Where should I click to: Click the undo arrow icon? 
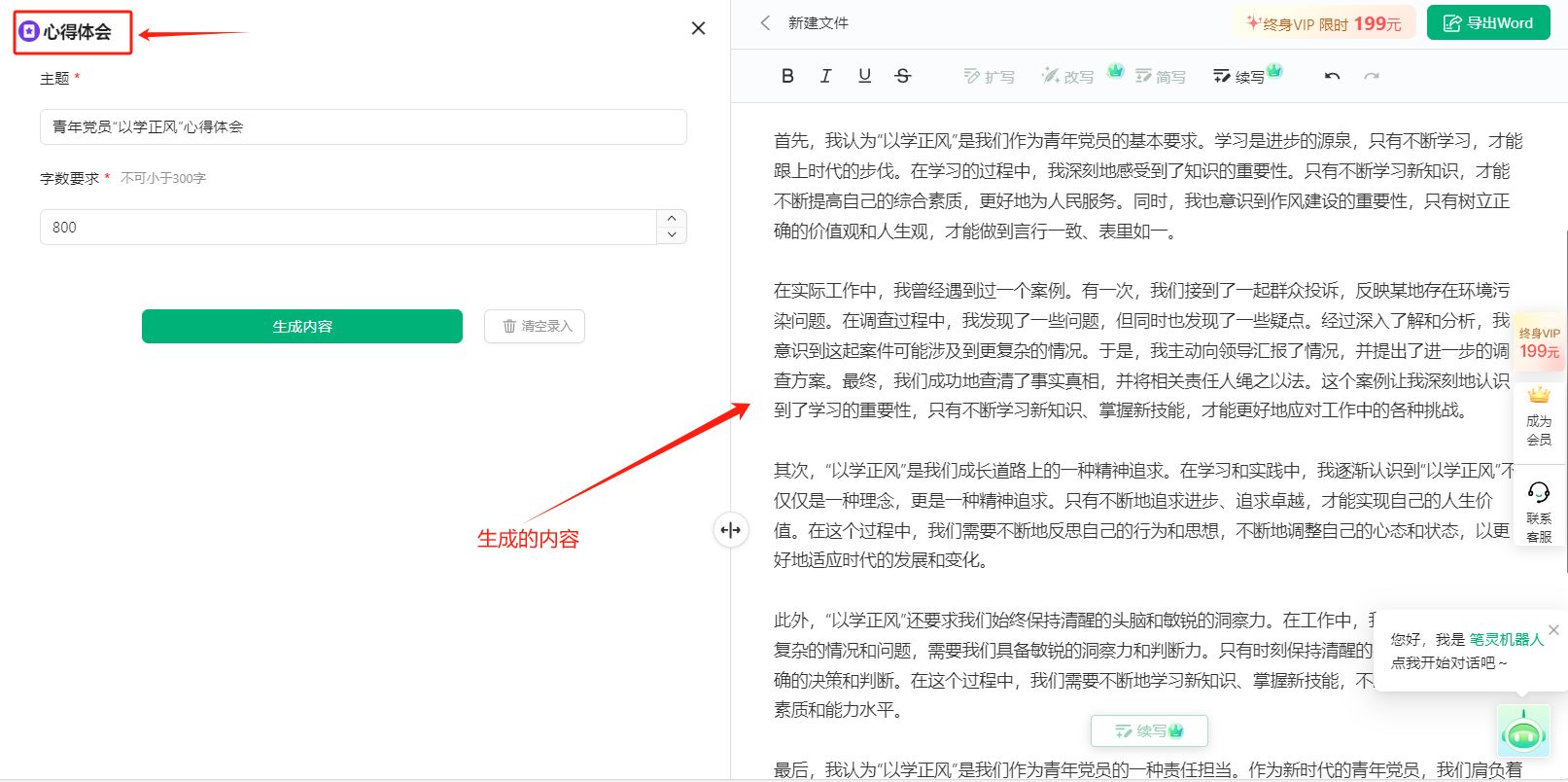(1332, 76)
